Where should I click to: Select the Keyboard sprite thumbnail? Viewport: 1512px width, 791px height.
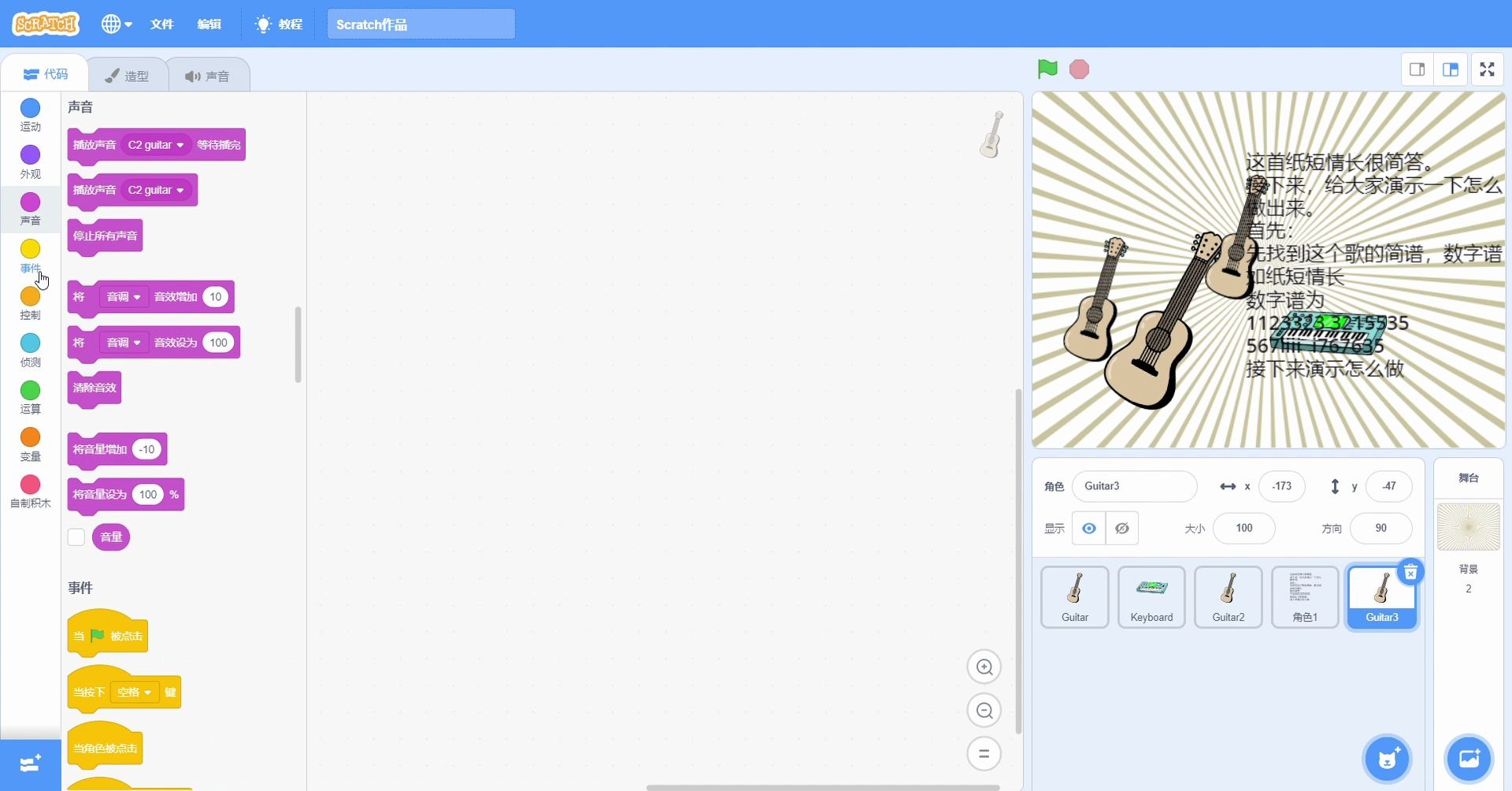(1151, 596)
